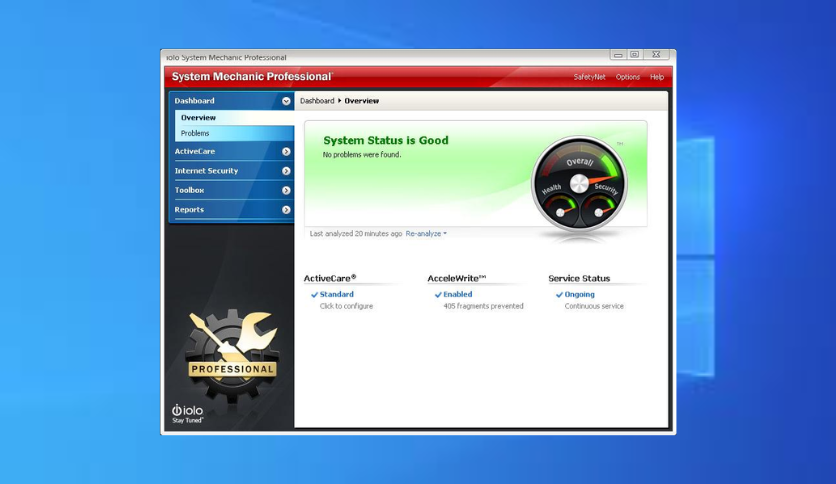Click 'Last analyzed 20 minutes ago' text
The image size is (836, 484).
356,233
